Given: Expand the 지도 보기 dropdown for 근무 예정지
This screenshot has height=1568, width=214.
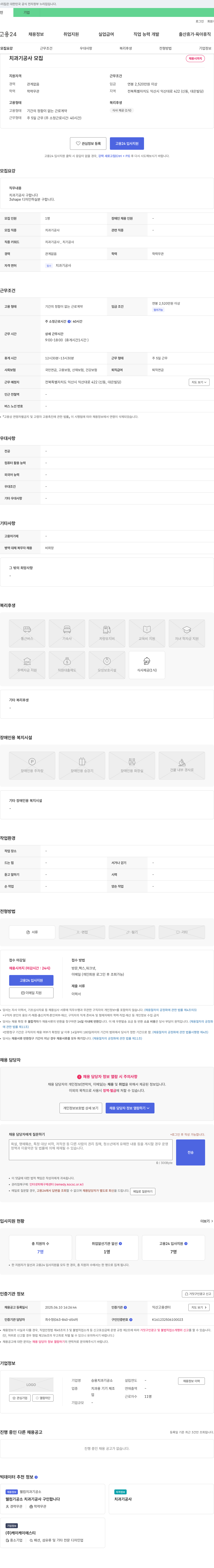Looking at the screenshot, I should pos(199,382).
